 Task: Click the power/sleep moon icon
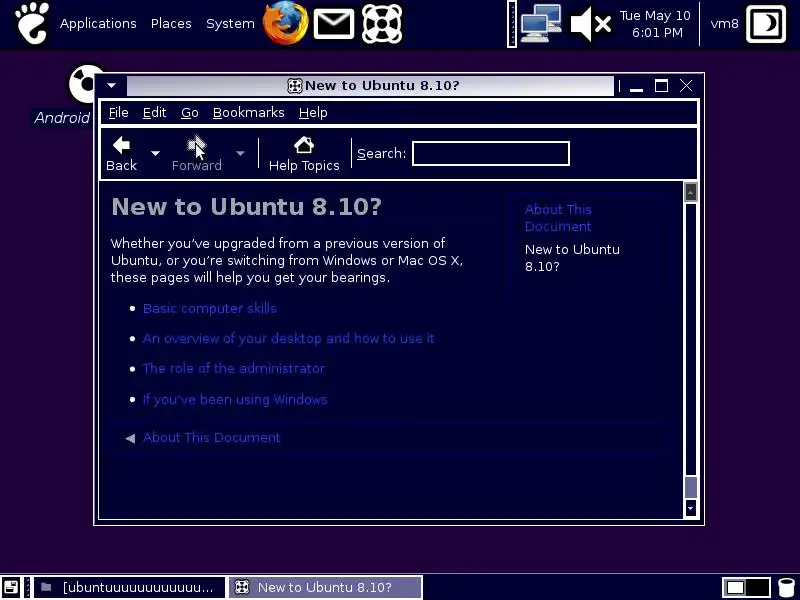point(766,23)
